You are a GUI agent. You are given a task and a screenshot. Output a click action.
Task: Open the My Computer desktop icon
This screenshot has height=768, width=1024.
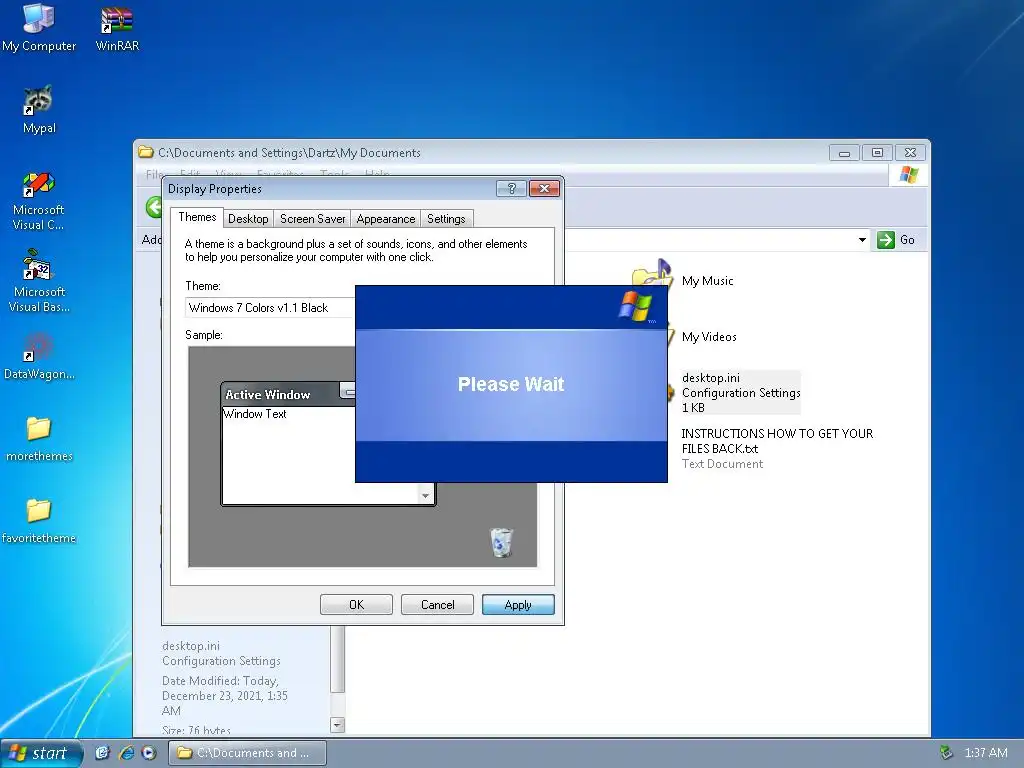coord(39,28)
